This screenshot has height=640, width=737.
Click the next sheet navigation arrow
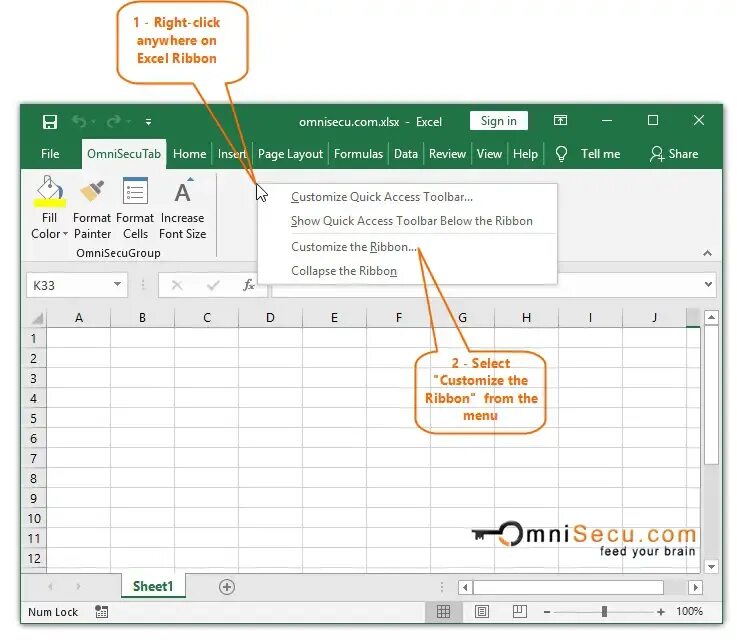click(x=78, y=586)
